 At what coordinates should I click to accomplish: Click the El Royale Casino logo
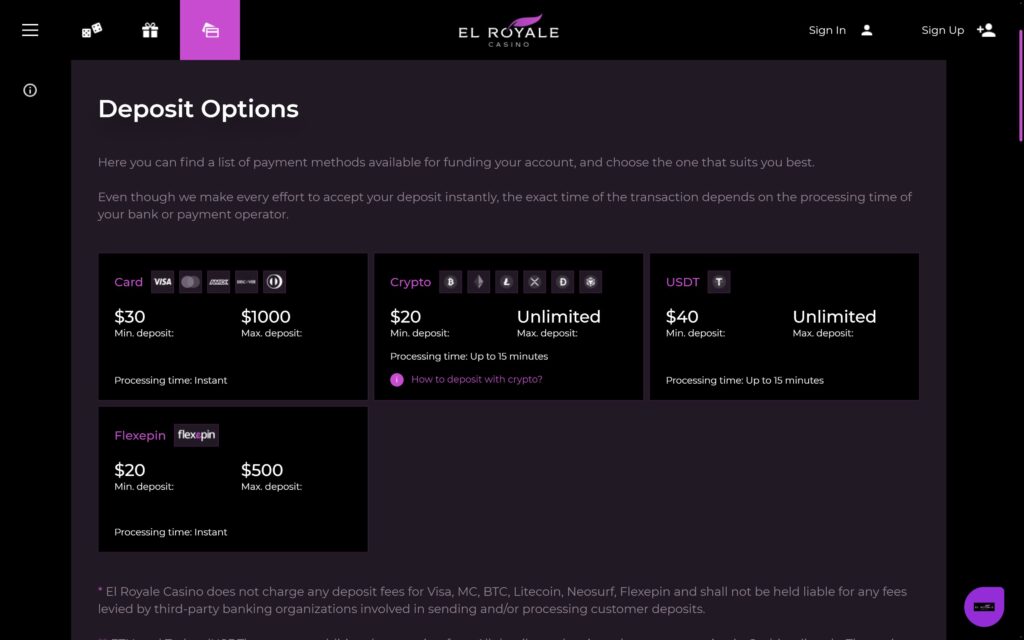pyautogui.click(x=511, y=30)
